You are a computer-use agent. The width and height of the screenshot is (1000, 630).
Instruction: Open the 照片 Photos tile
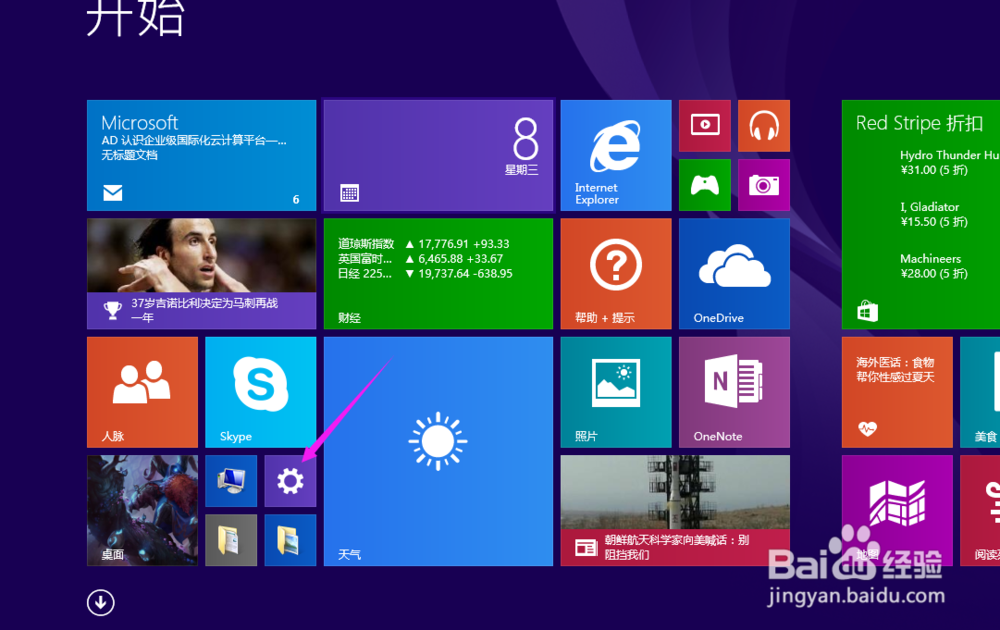click(x=616, y=392)
